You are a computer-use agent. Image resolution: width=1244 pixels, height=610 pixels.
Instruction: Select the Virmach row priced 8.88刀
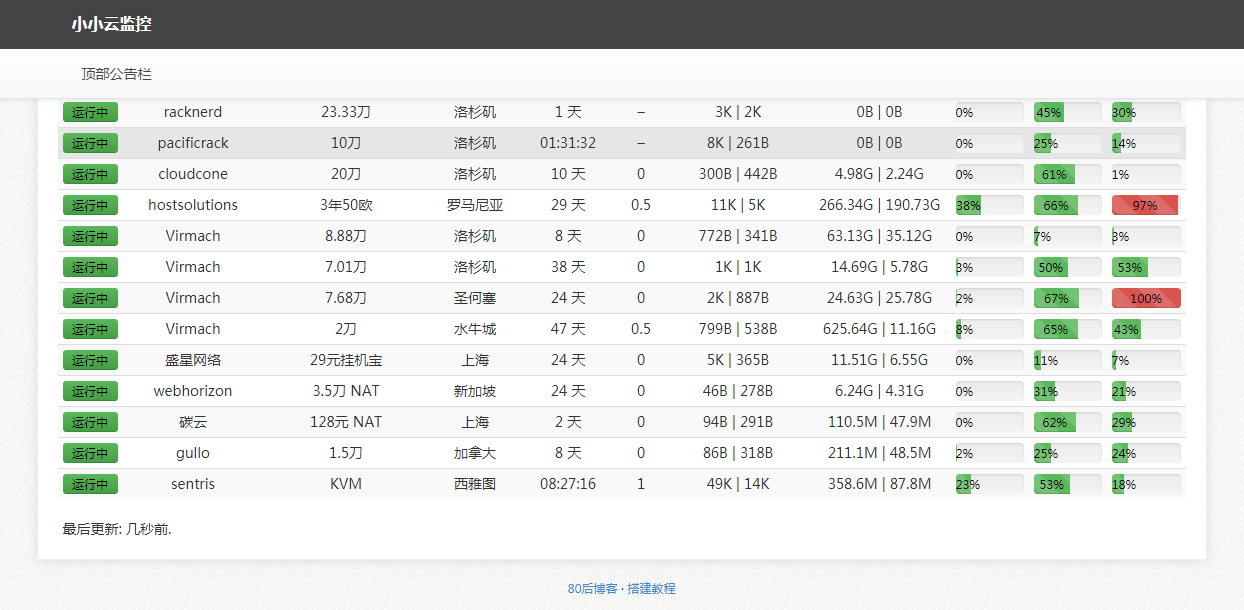[346, 236]
